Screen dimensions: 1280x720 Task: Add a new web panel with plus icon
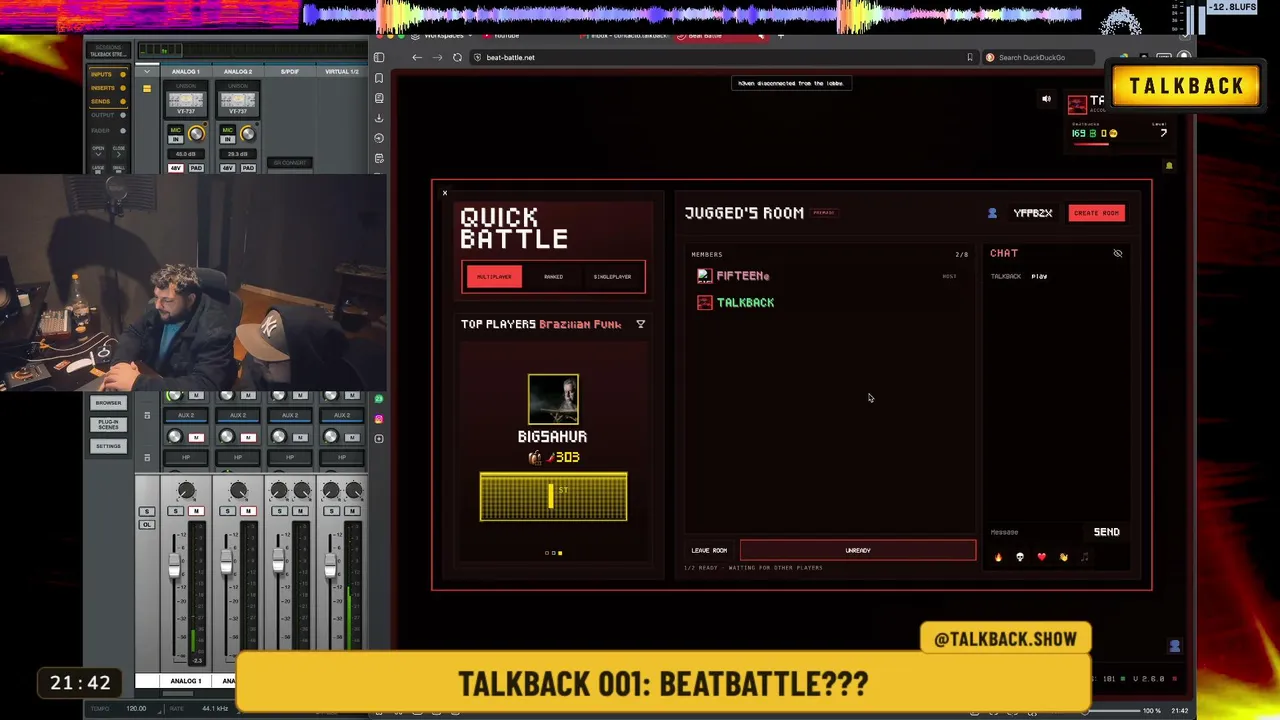pos(379,439)
